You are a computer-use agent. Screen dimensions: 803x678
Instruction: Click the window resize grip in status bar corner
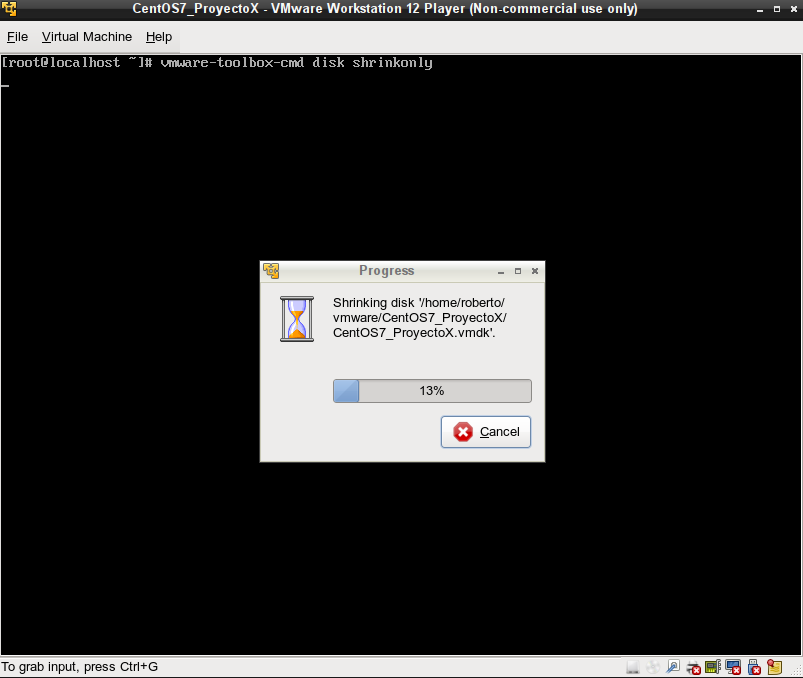796,671
